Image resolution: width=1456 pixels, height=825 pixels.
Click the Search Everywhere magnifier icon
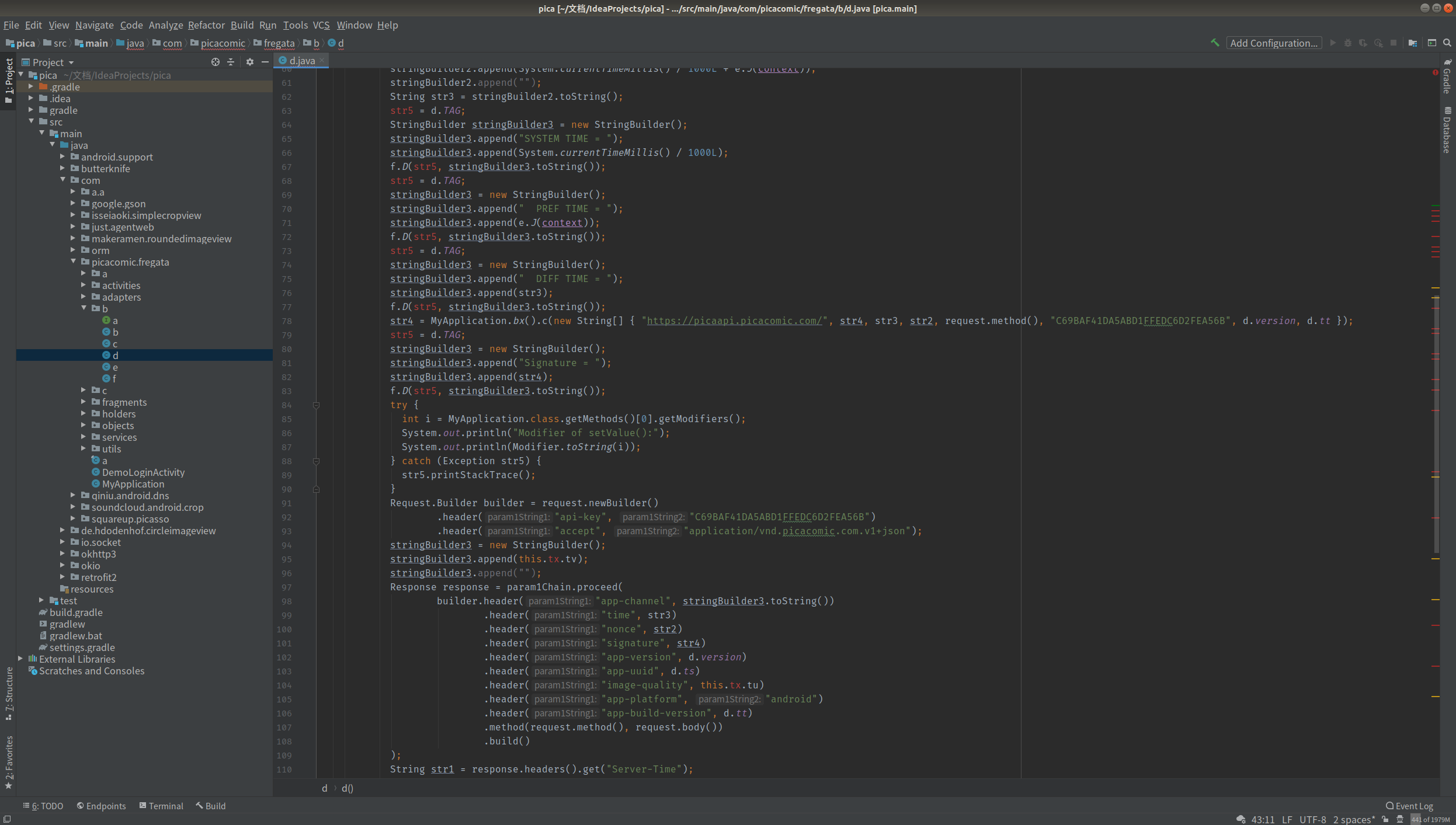pyautogui.click(x=1447, y=43)
